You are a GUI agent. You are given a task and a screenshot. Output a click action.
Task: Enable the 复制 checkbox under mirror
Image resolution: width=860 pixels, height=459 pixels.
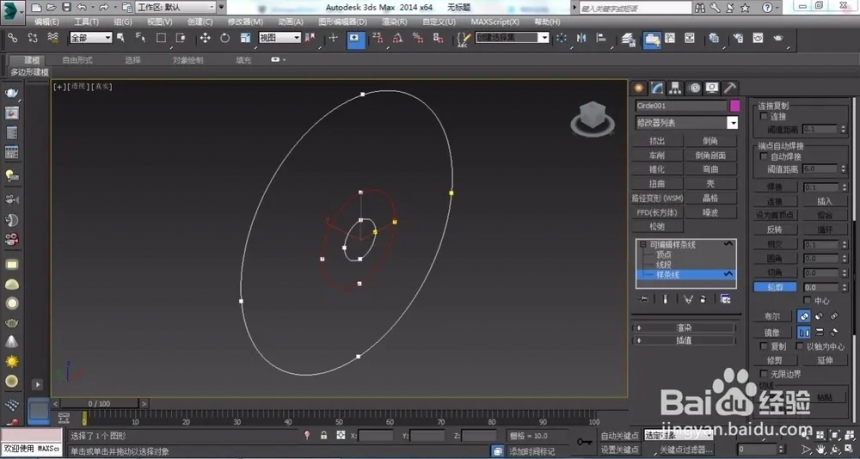[x=763, y=347]
